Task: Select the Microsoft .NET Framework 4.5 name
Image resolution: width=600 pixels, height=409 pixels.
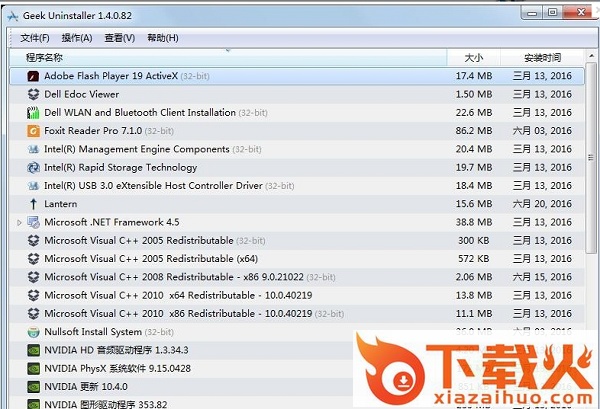Action: pos(112,222)
